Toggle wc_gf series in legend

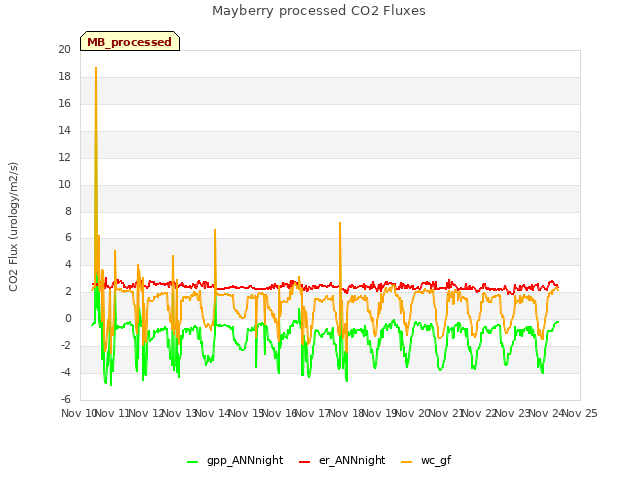(x=426, y=460)
